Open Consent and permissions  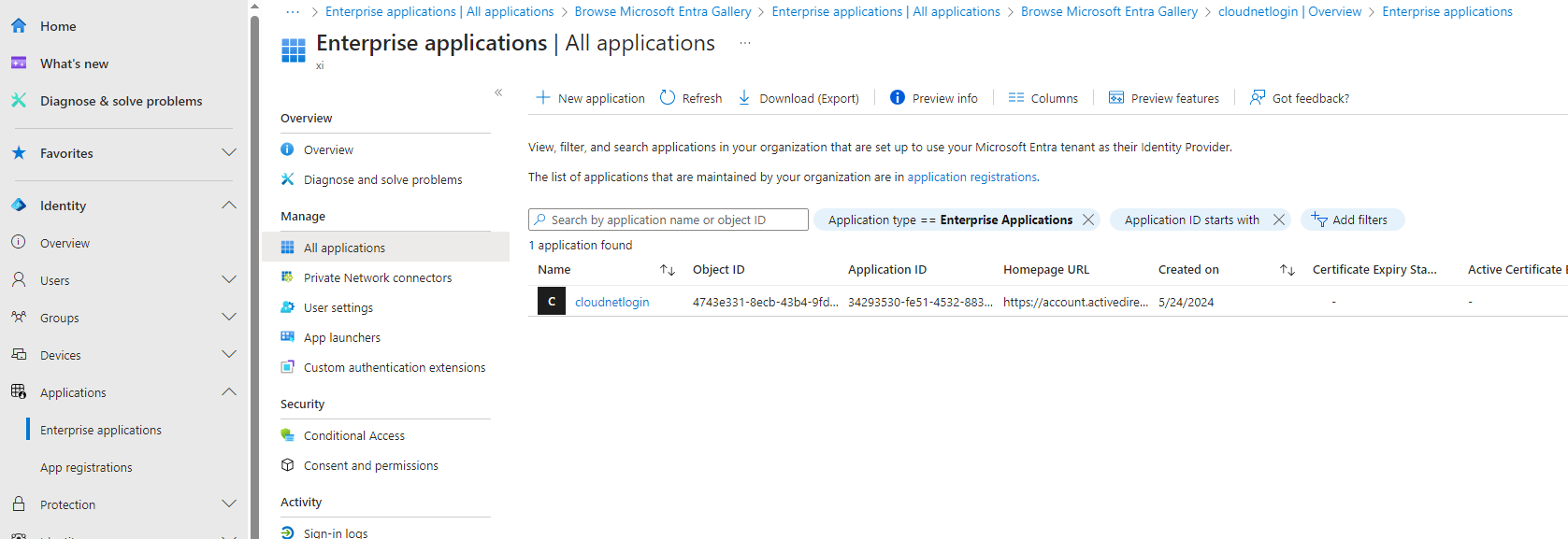371,465
